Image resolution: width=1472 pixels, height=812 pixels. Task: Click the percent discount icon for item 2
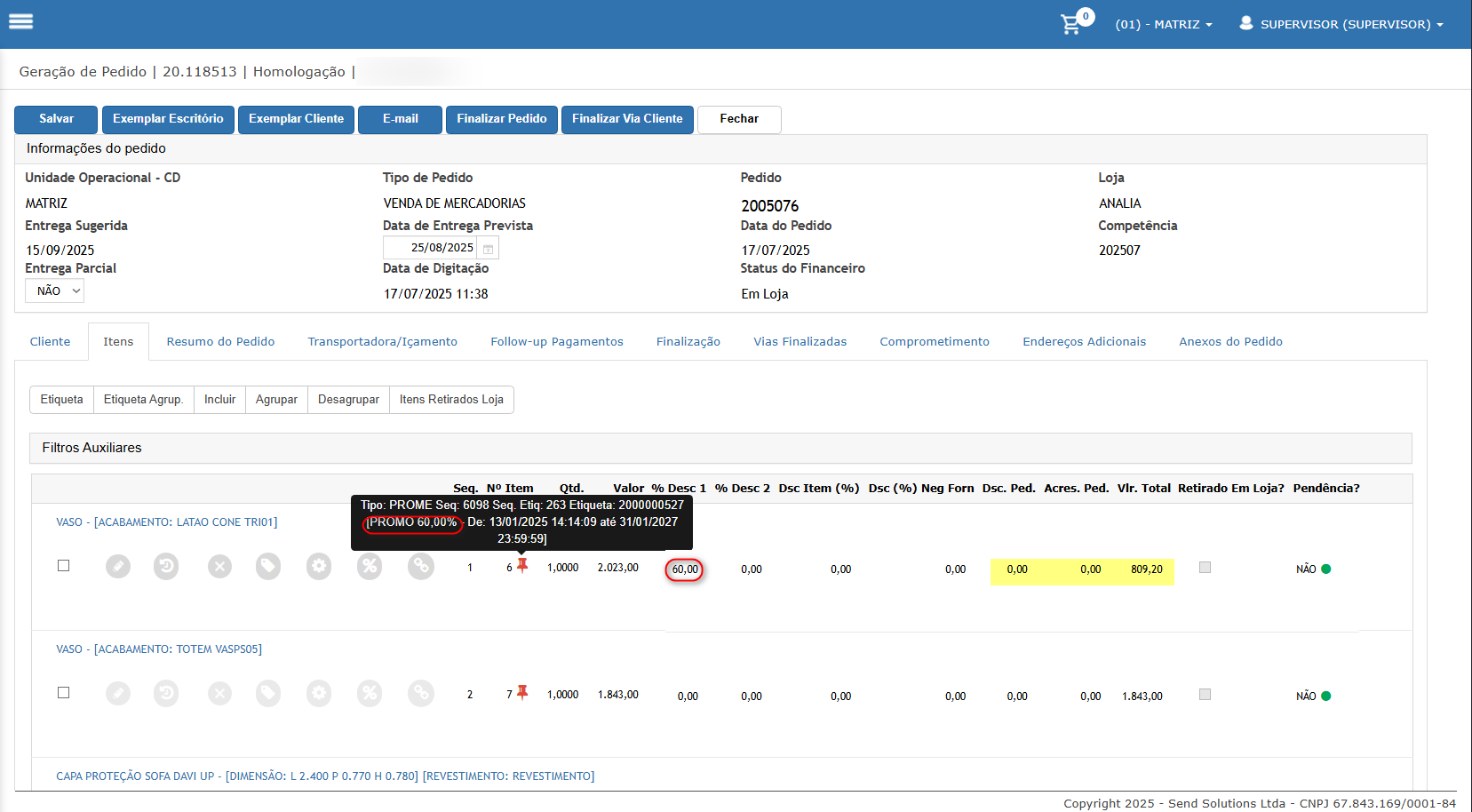point(370,693)
